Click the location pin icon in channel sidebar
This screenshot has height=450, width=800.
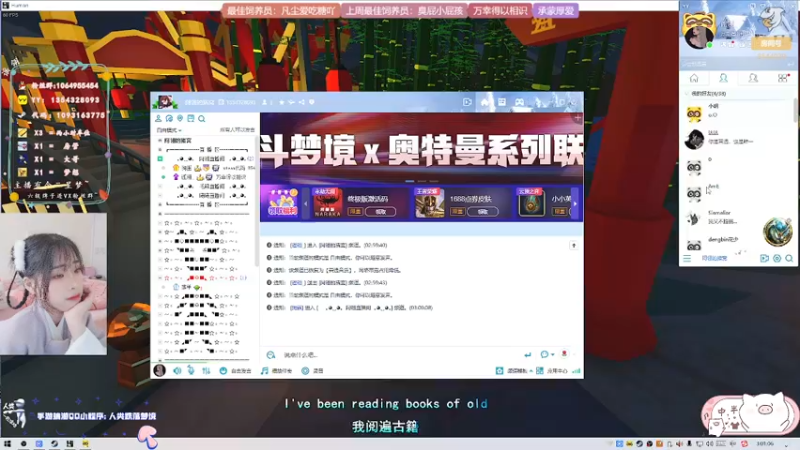click(180, 118)
